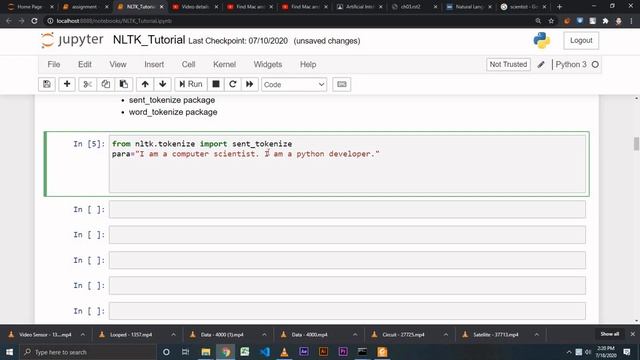Click inside the In [5] code cell
This screenshot has height=360, width=640.
click(347, 164)
